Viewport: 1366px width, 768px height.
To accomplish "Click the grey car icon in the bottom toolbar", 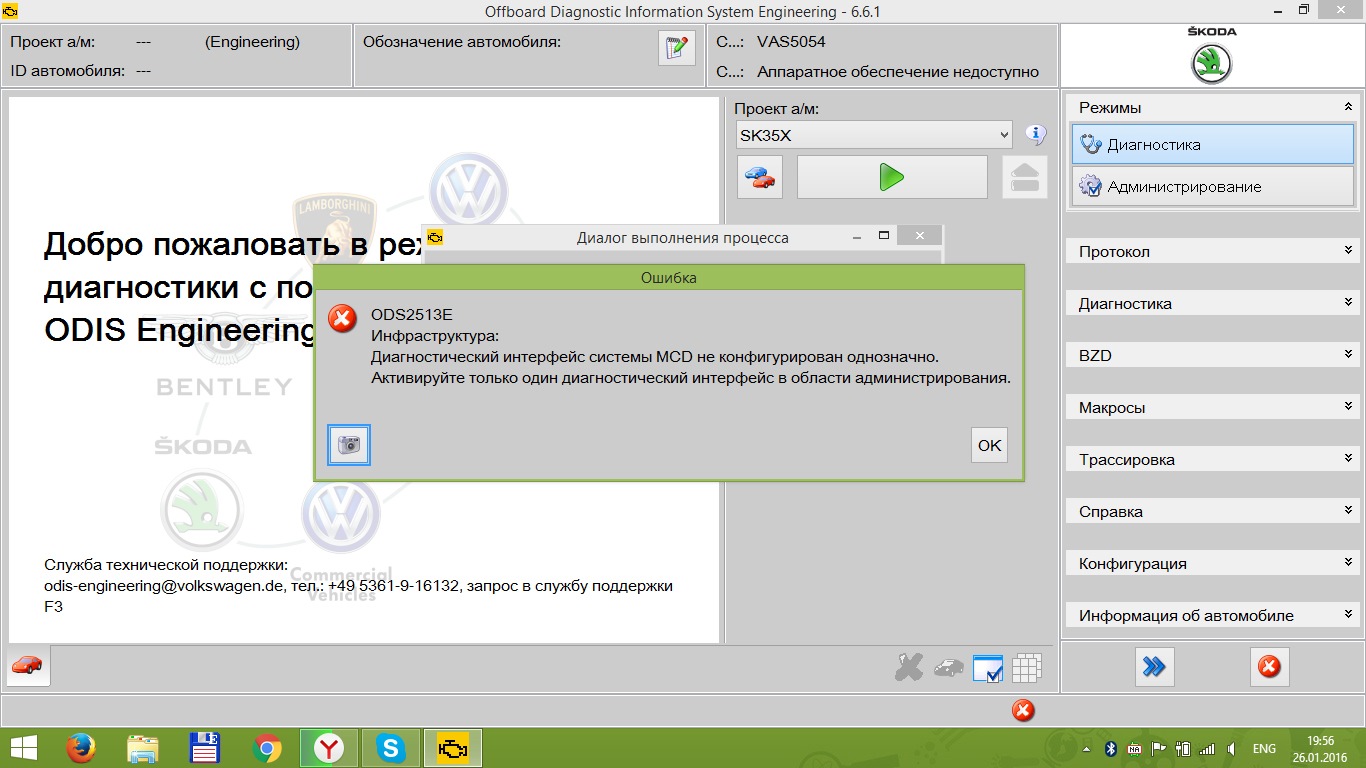I will click(x=948, y=667).
